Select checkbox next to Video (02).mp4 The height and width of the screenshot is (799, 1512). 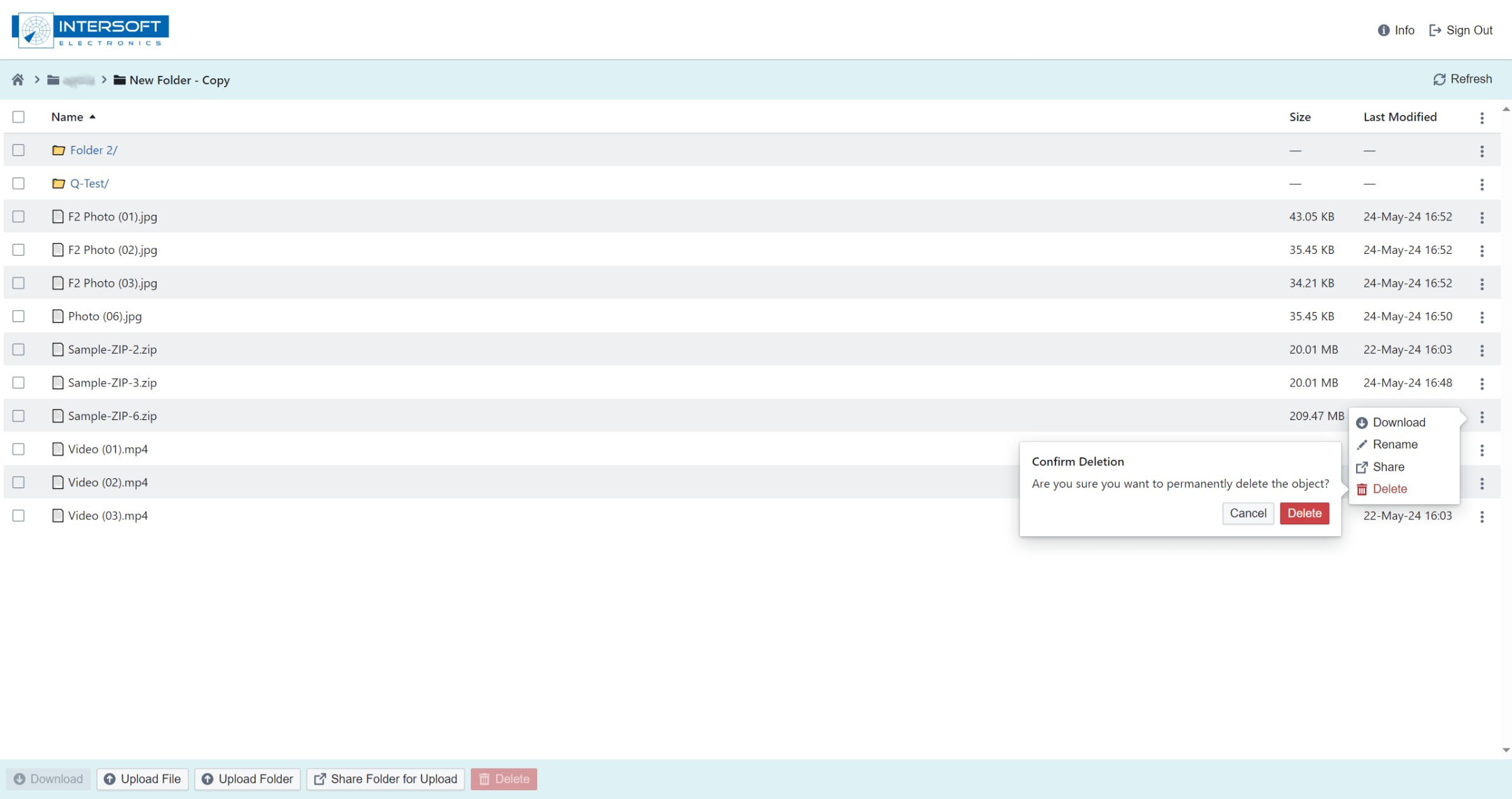pyautogui.click(x=18, y=483)
